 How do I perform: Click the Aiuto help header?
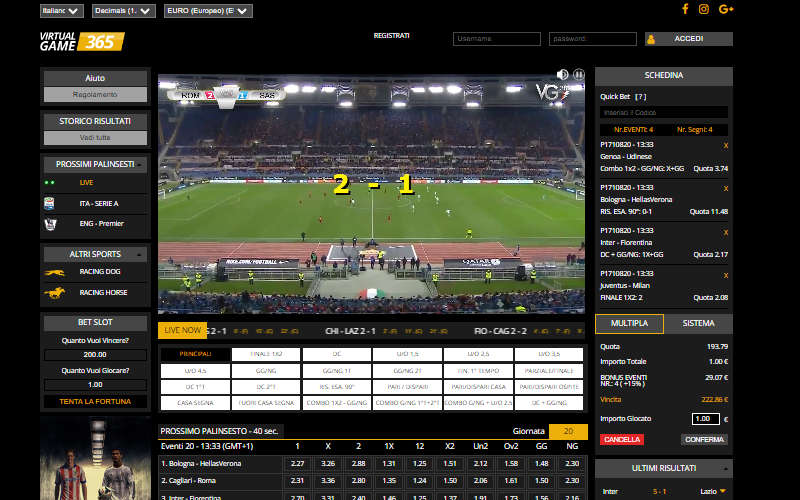[95, 78]
